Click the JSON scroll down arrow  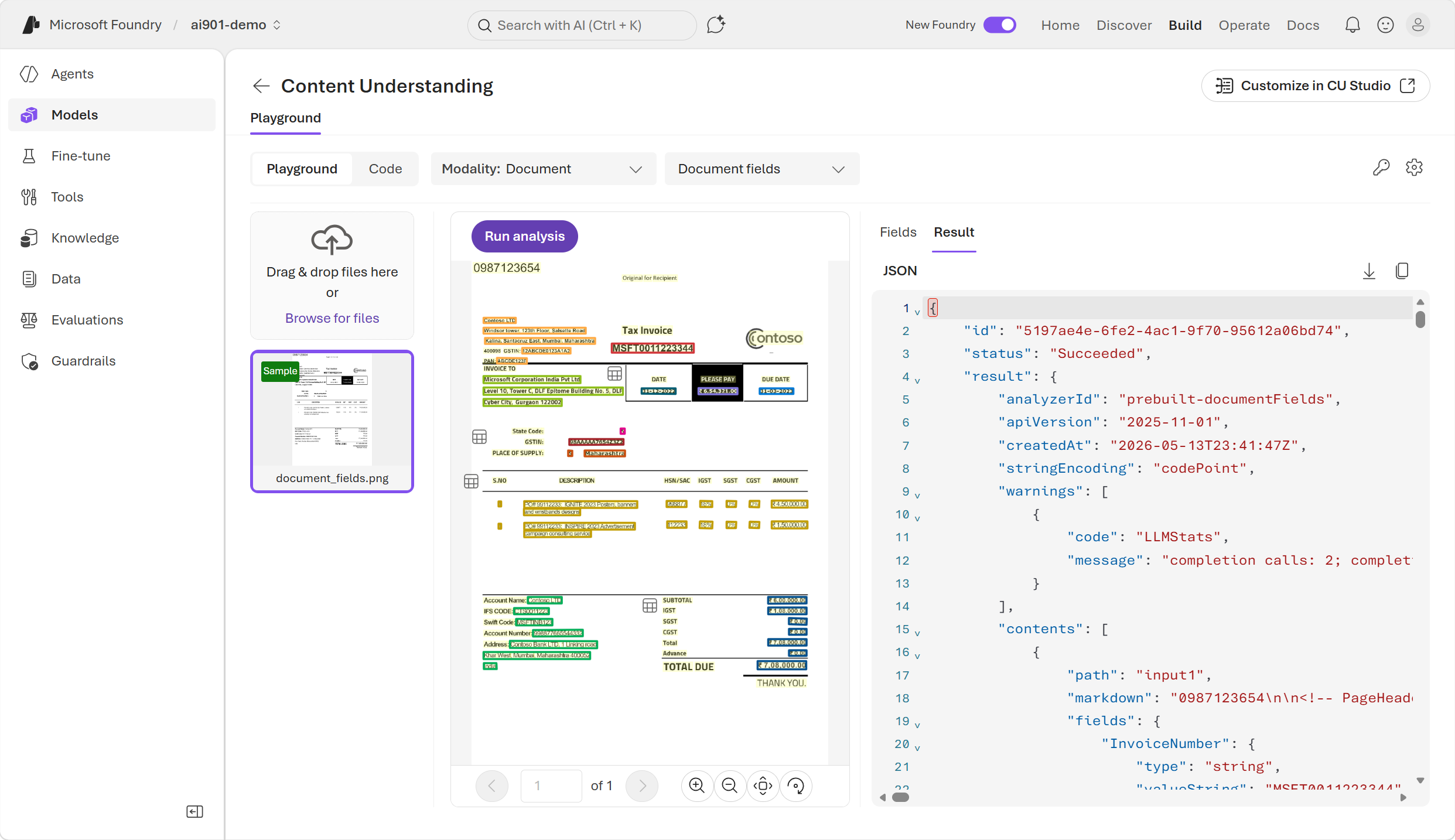(x=1420, y=780)
